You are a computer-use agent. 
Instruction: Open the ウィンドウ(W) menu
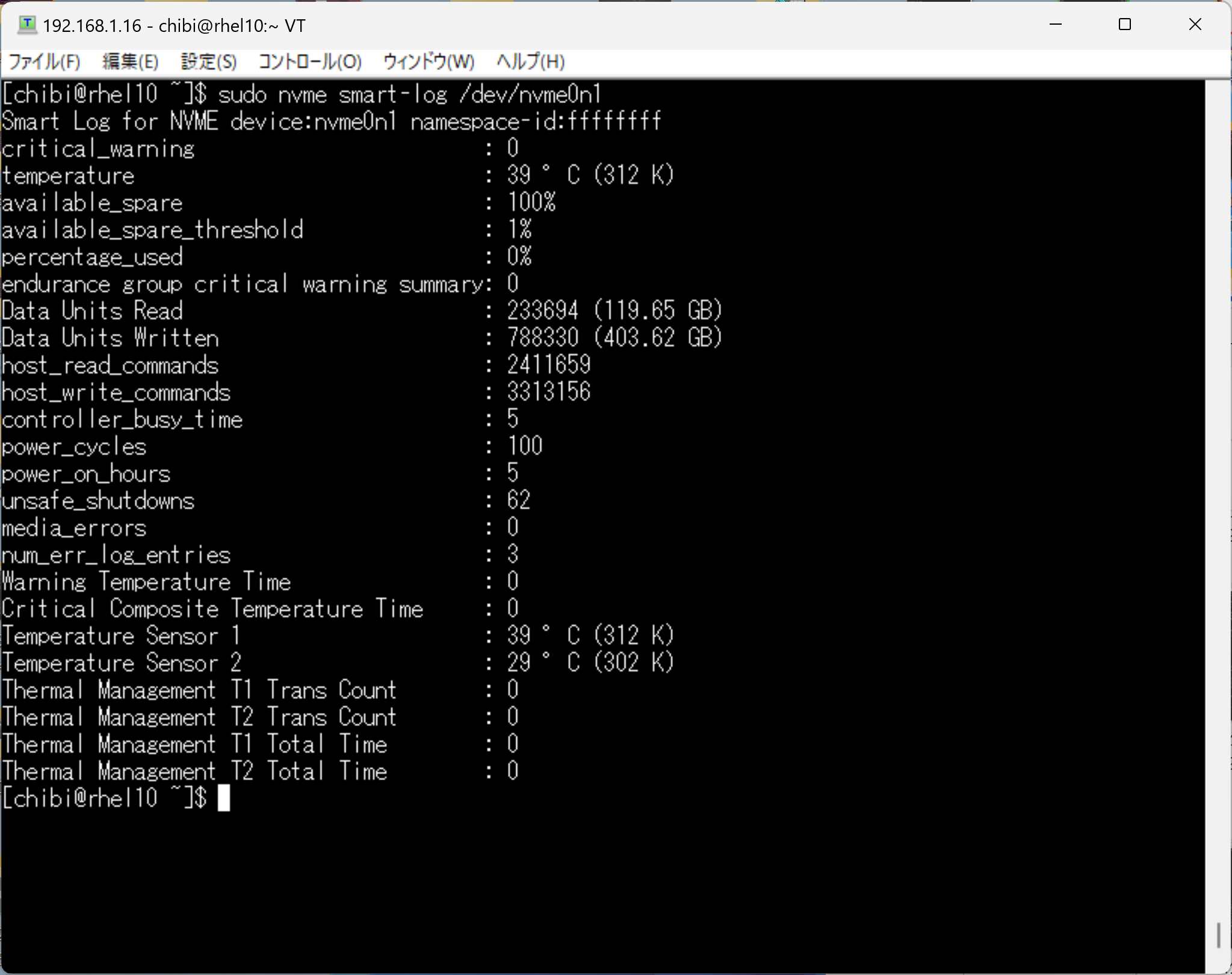[429, 61]
